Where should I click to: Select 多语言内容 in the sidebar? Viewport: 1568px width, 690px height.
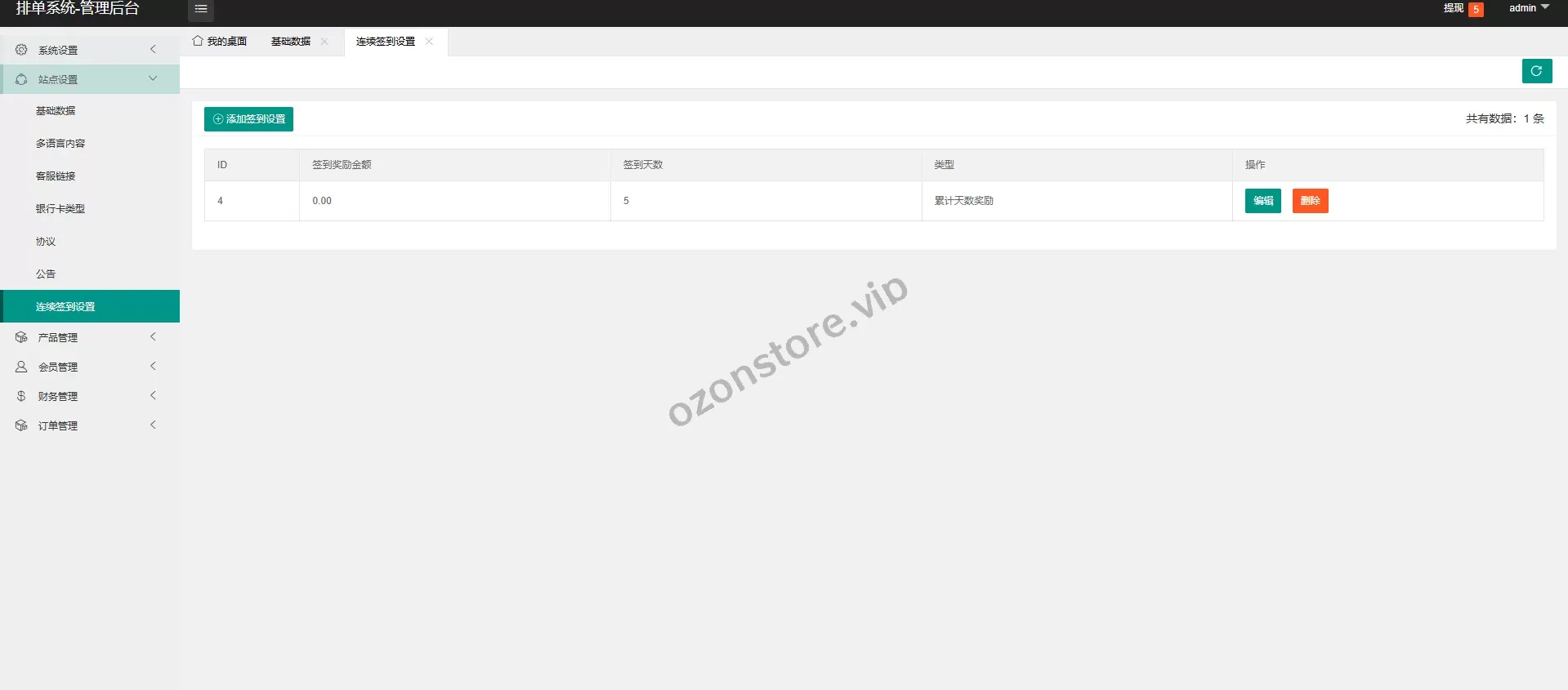coord(60,144)
